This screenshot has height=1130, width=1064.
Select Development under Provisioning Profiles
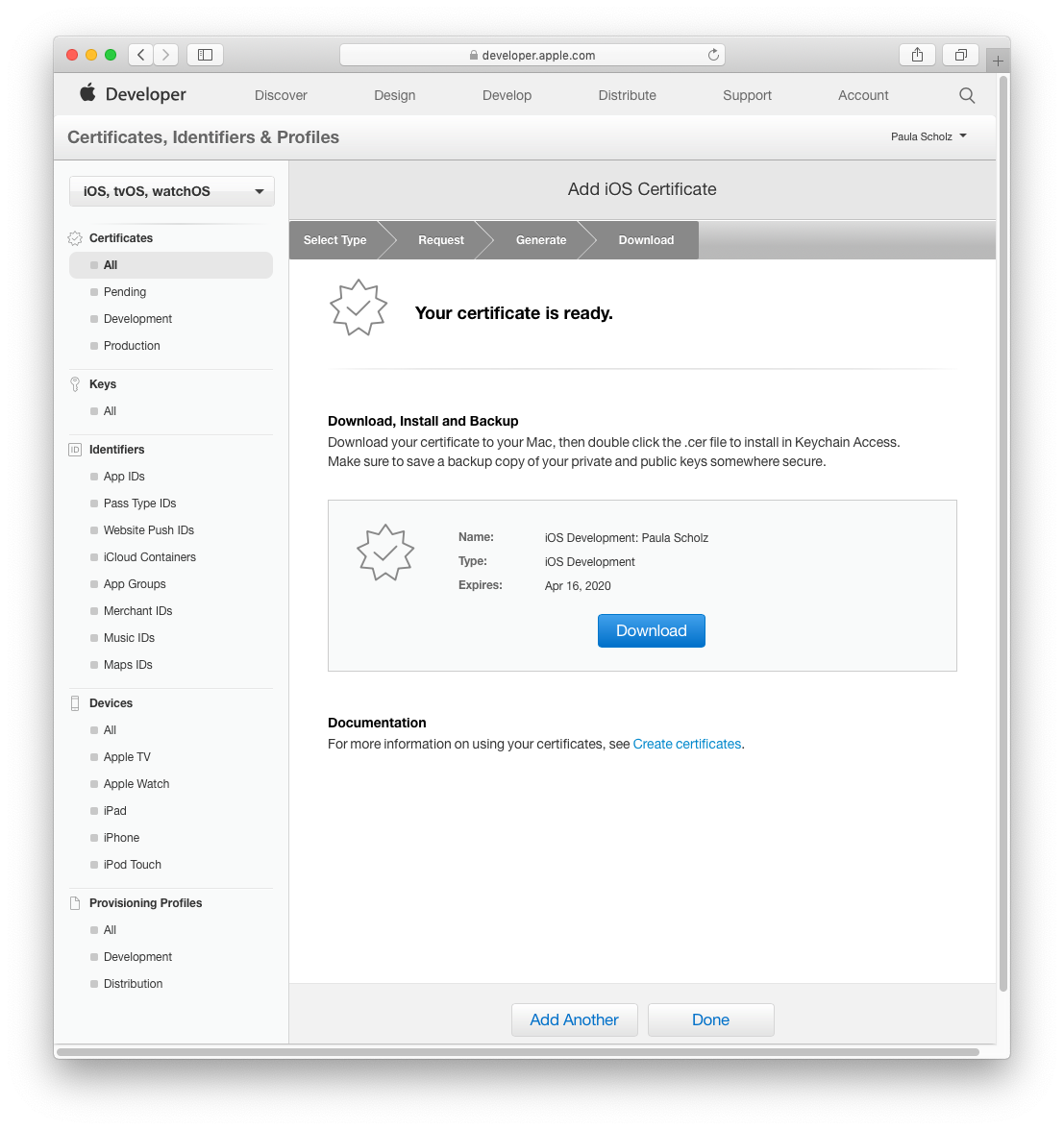(x=137, y=957)
